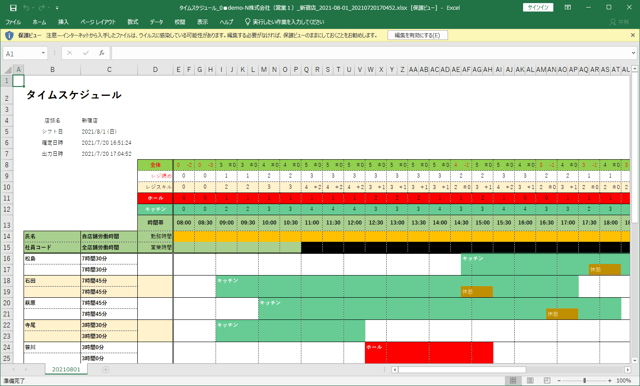Open the ヘルプ ribbon tab

click(226, 22)
